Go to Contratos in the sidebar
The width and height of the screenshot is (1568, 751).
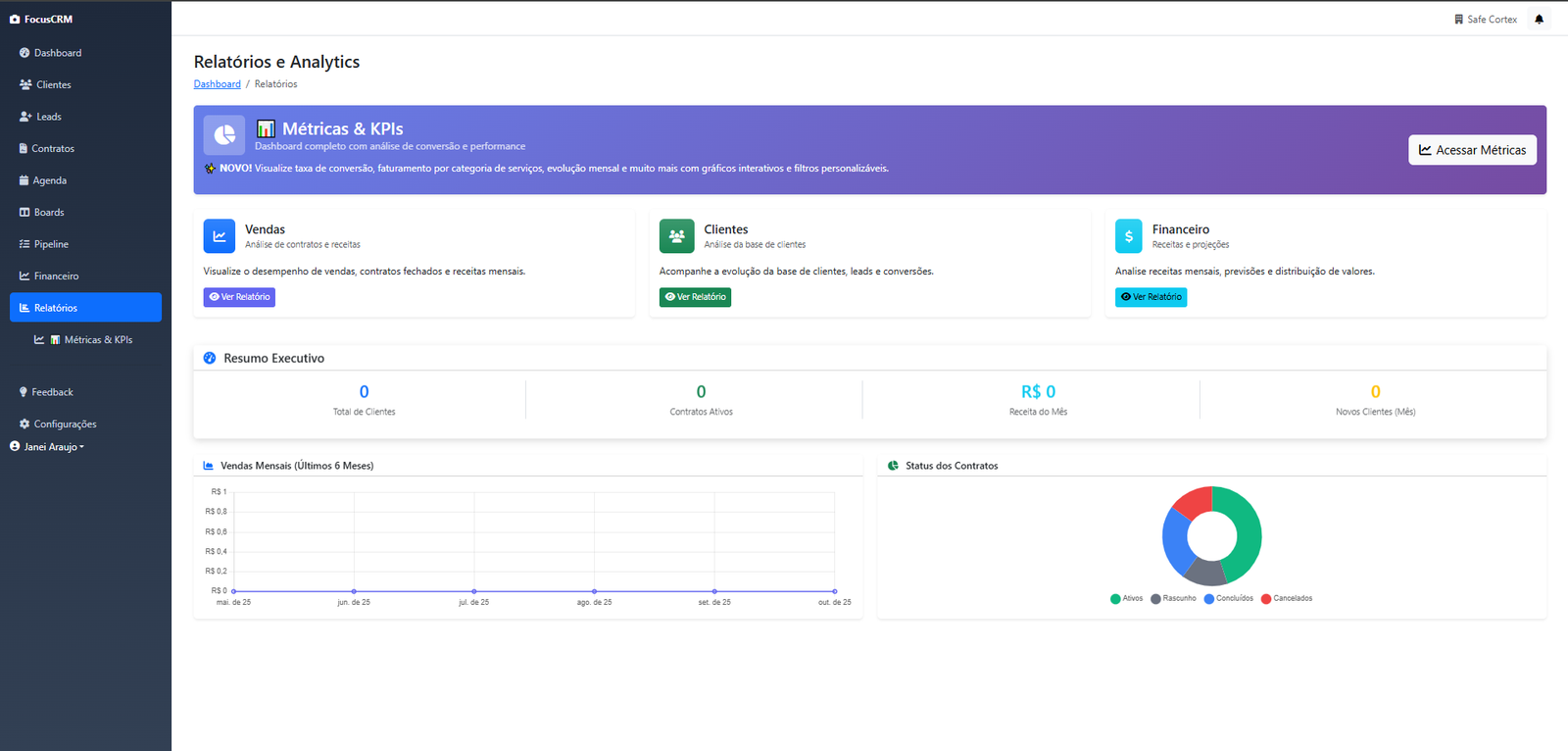(53, 149)
